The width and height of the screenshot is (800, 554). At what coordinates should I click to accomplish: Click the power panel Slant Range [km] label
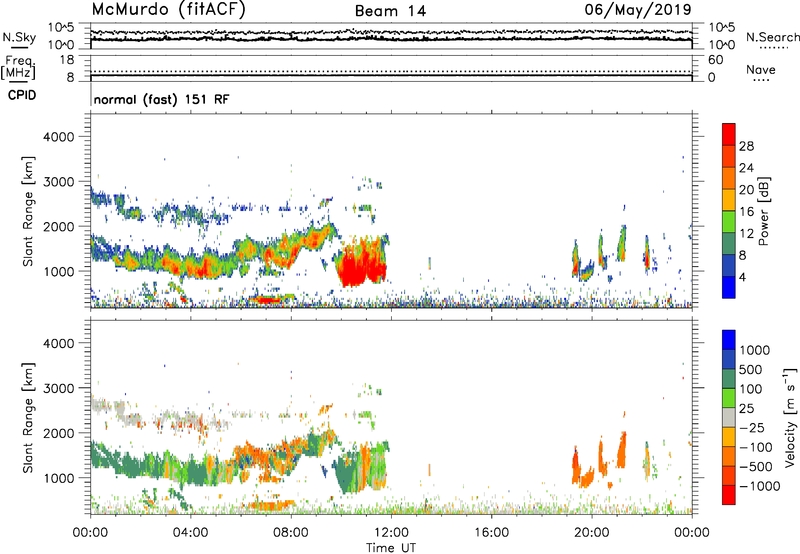(28, 211)
